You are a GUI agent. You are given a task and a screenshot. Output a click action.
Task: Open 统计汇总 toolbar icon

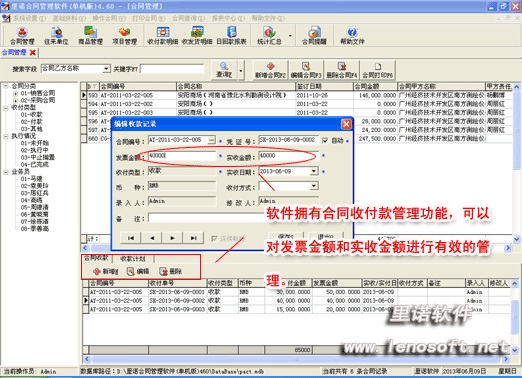(269, 35)
